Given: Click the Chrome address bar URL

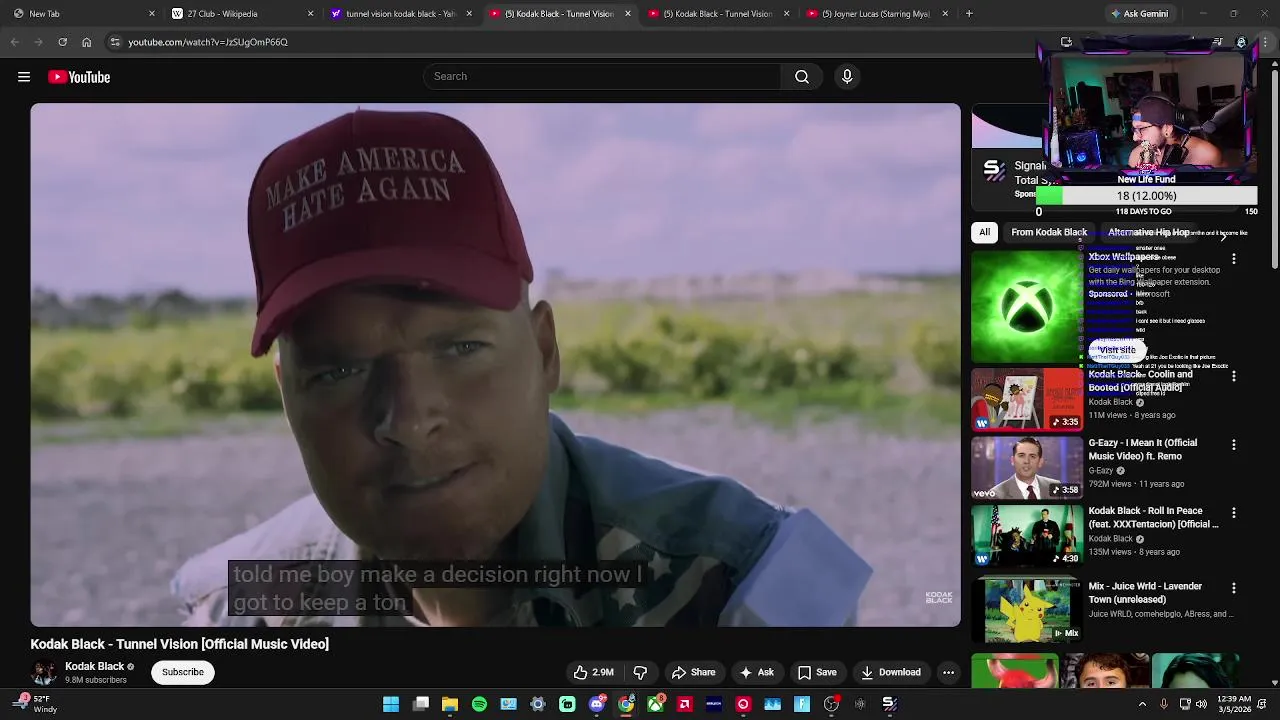Looking at the screenshot, I should (x=208, y=42).
